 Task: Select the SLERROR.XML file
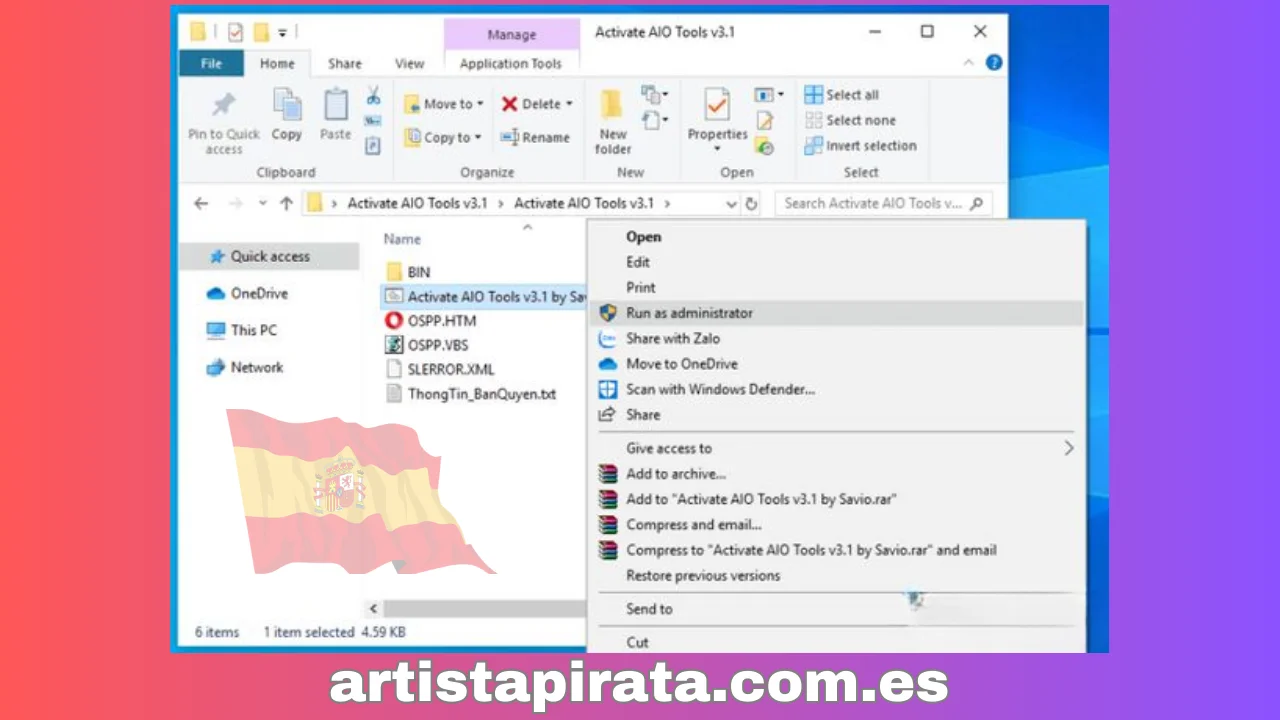pyautogui.click(x=439, y=369)
